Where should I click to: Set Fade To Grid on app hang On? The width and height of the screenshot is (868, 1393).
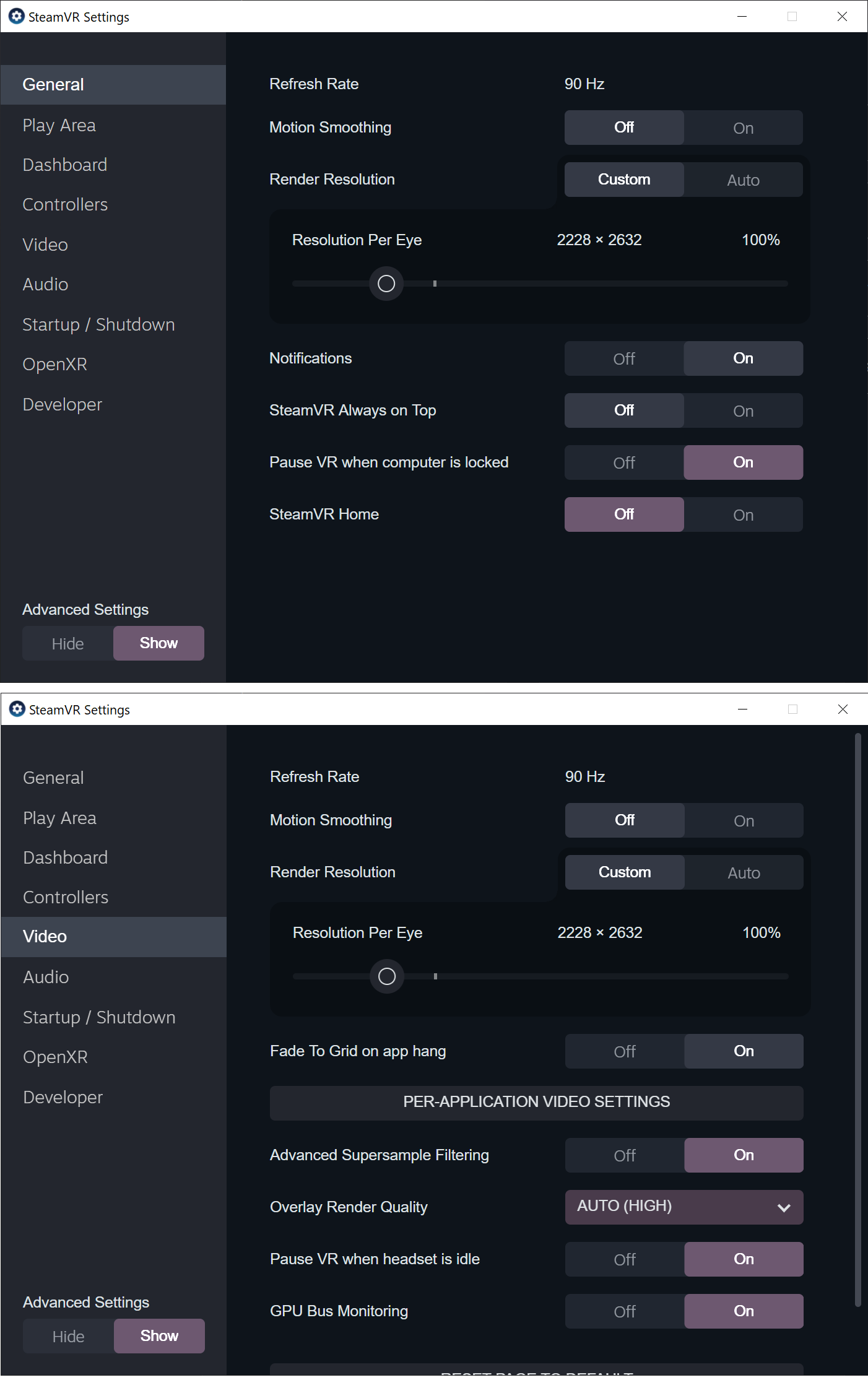[744, 1051]
